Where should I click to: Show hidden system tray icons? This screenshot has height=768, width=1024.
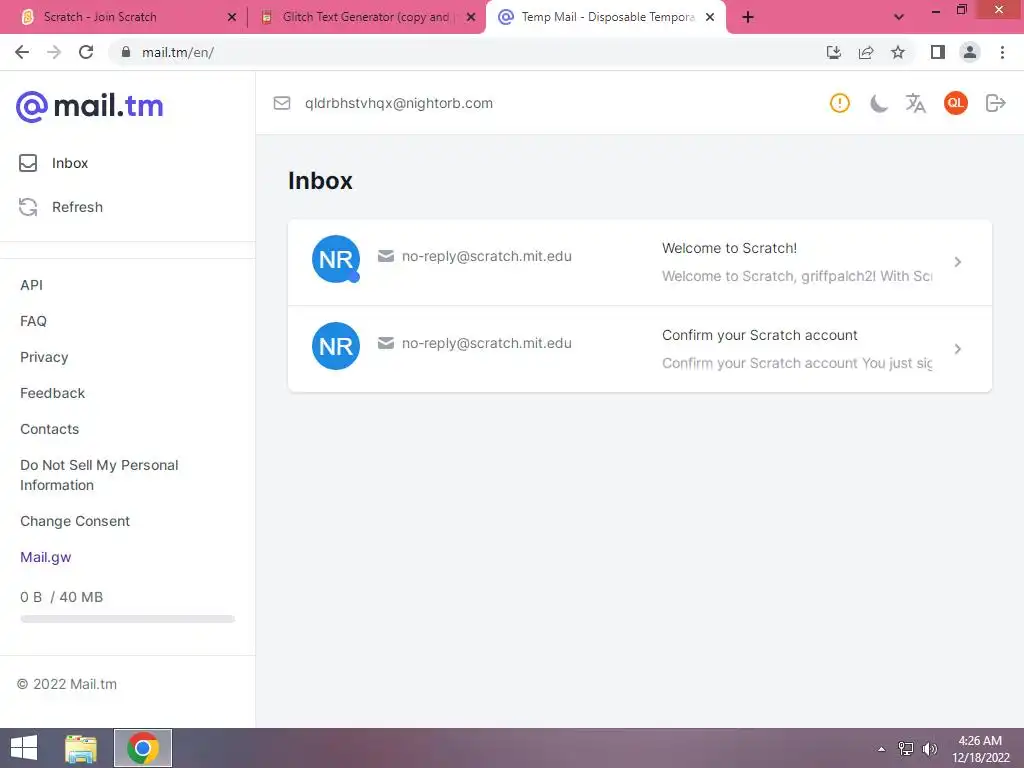tap(882, 749)
